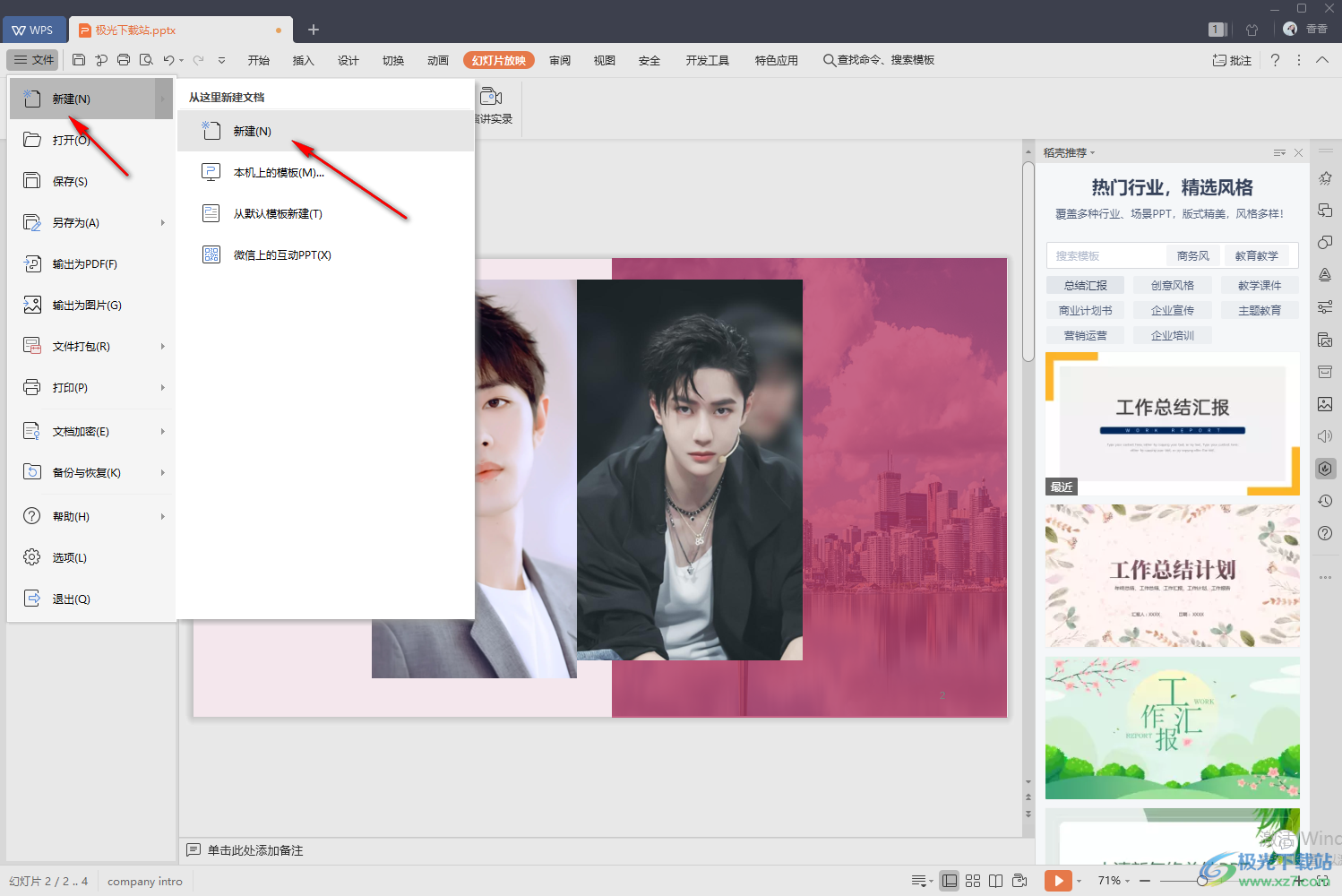Choose 新建(N) in the file menu

click(x=91, y=99)
